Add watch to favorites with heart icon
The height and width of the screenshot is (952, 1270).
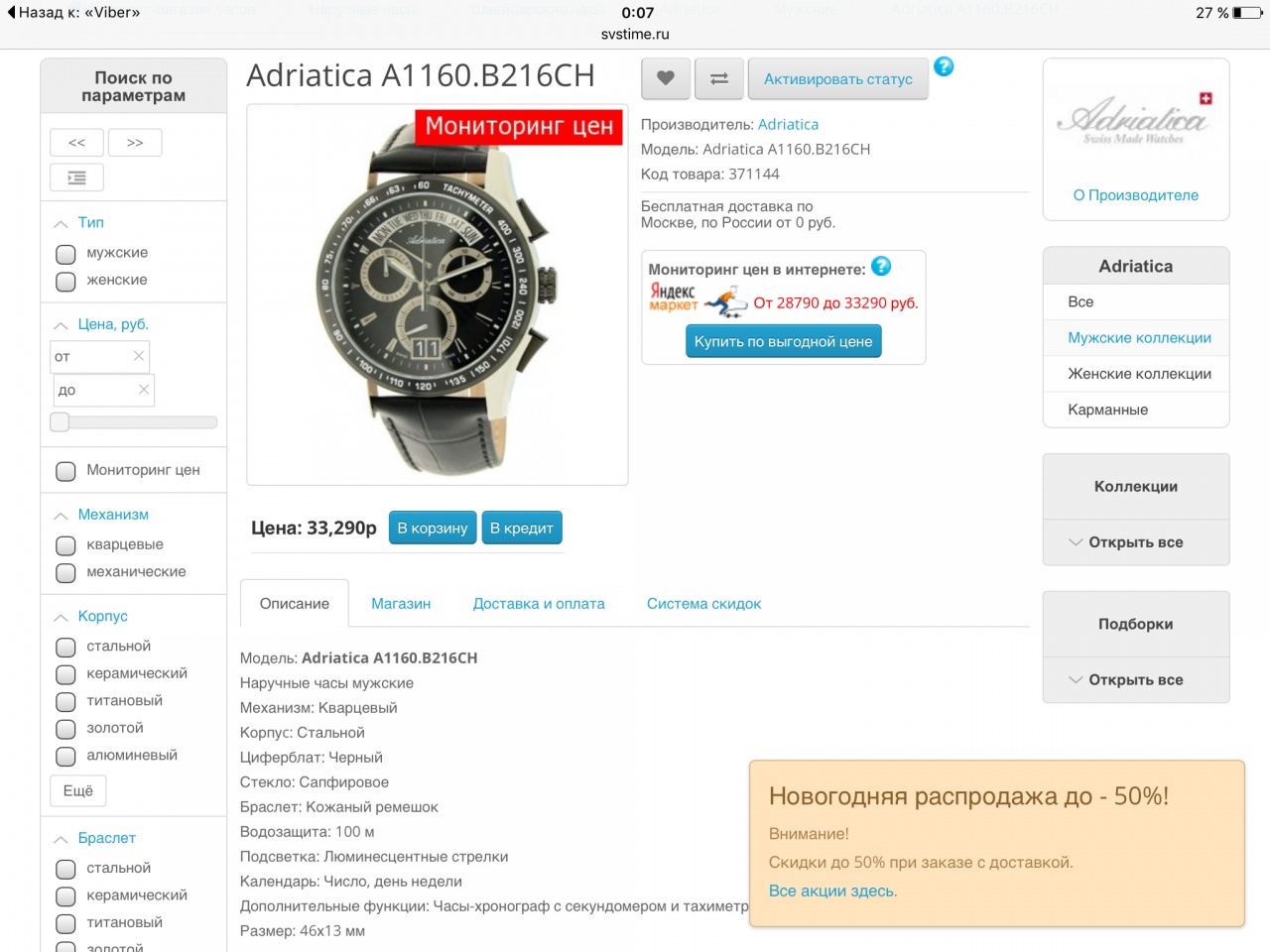(x=666, y=78)
